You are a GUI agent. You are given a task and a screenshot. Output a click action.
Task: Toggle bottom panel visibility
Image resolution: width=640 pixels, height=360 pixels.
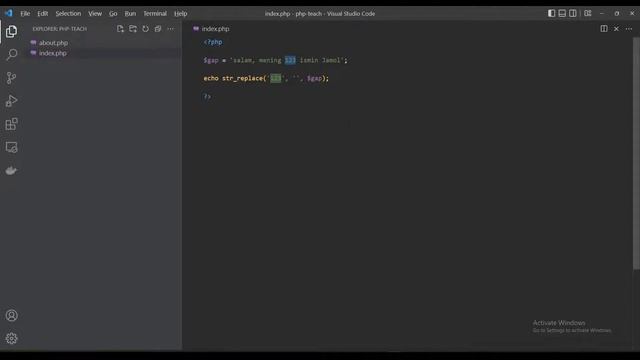click(x=562, y=13)
